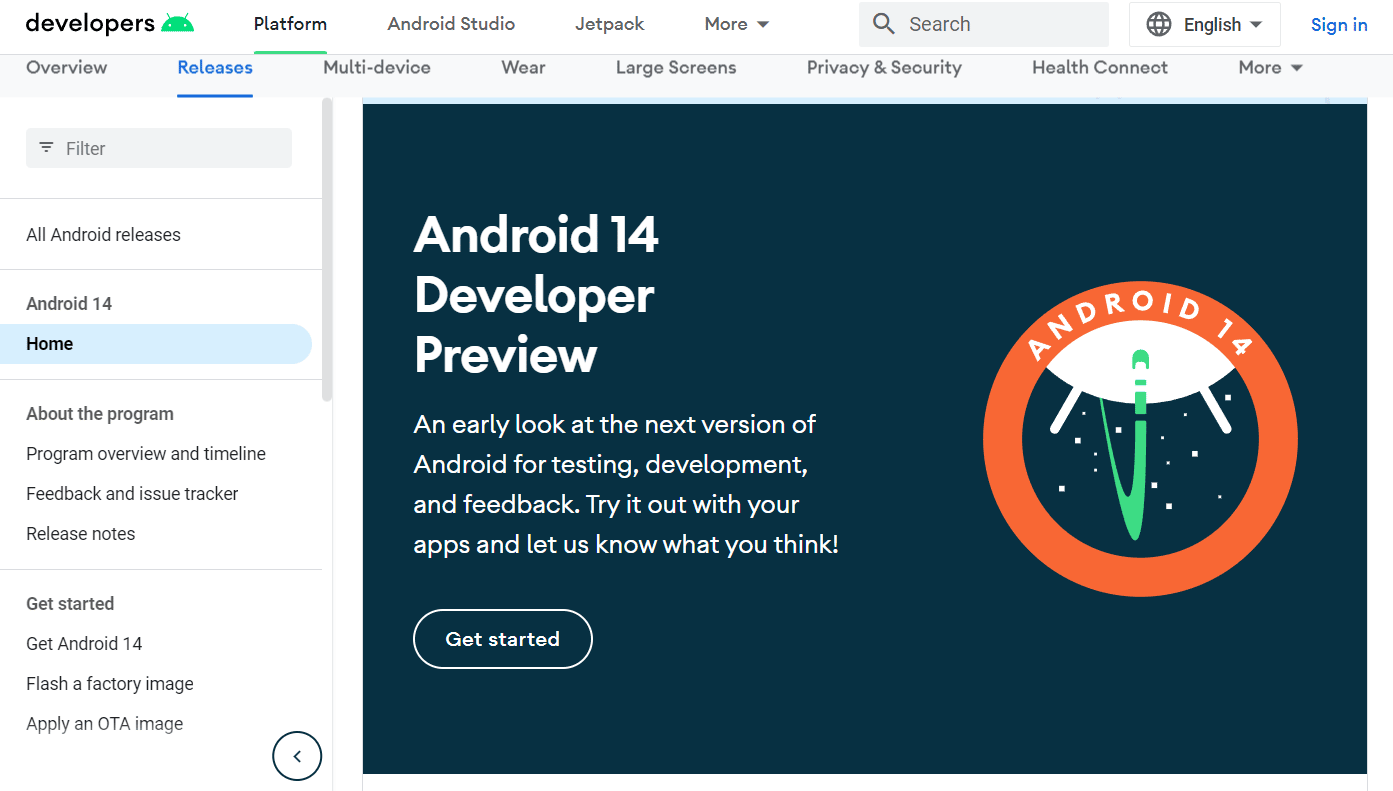Click the About the program heading
The height and width of the screenshot is (791, 1393).
(x=100, y=414)
